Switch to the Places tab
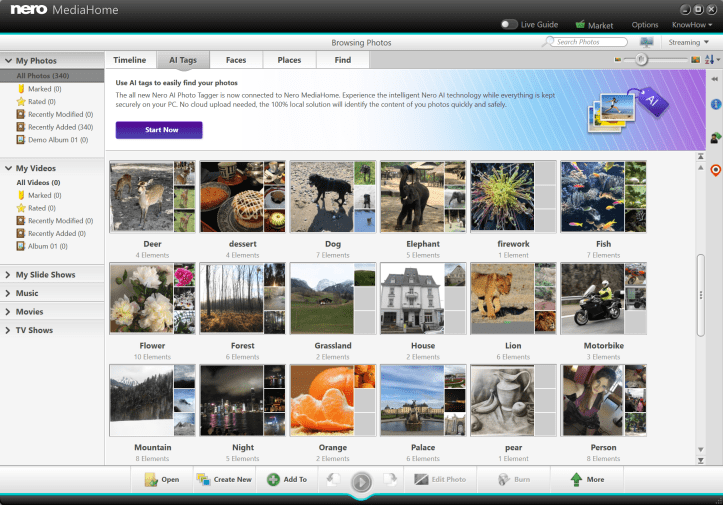The image size is (723, 505). [x=289, y=60]
